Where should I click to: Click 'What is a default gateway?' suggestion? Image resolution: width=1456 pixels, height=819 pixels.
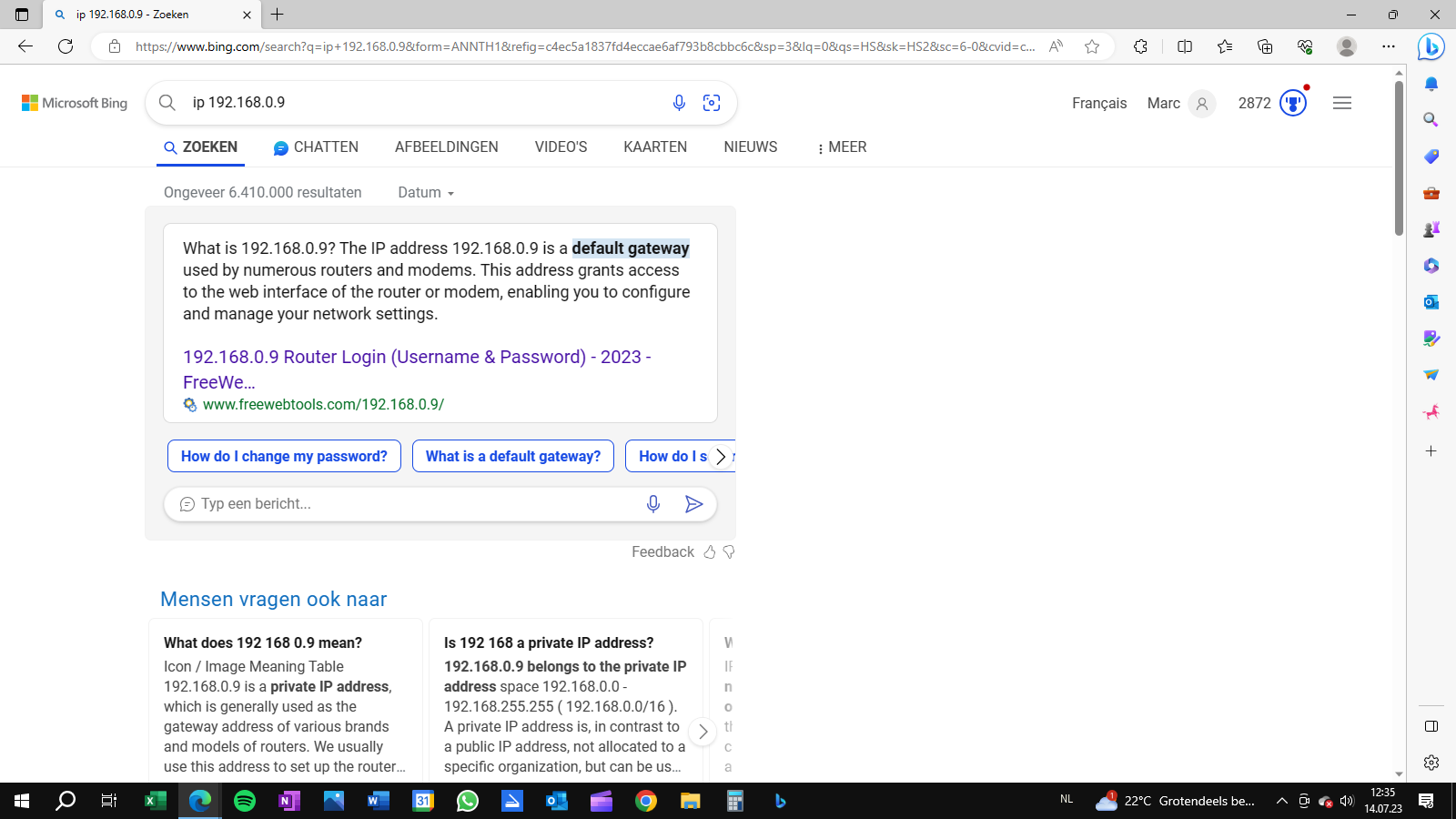click(513, 456)
